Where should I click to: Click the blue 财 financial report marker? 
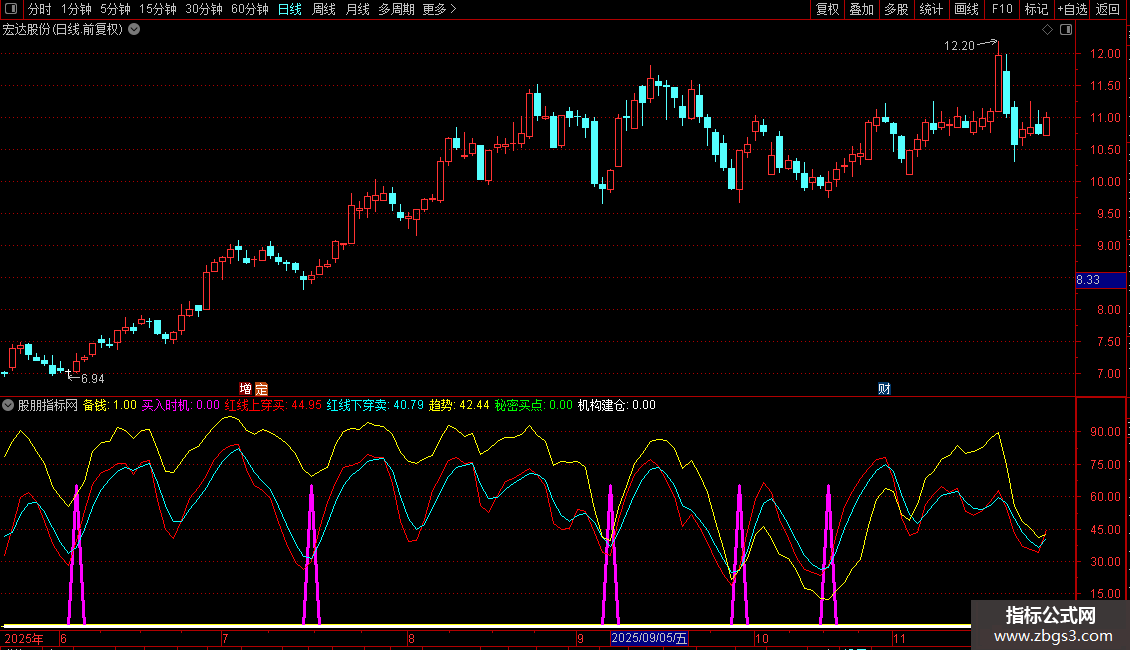click(884, 388)
